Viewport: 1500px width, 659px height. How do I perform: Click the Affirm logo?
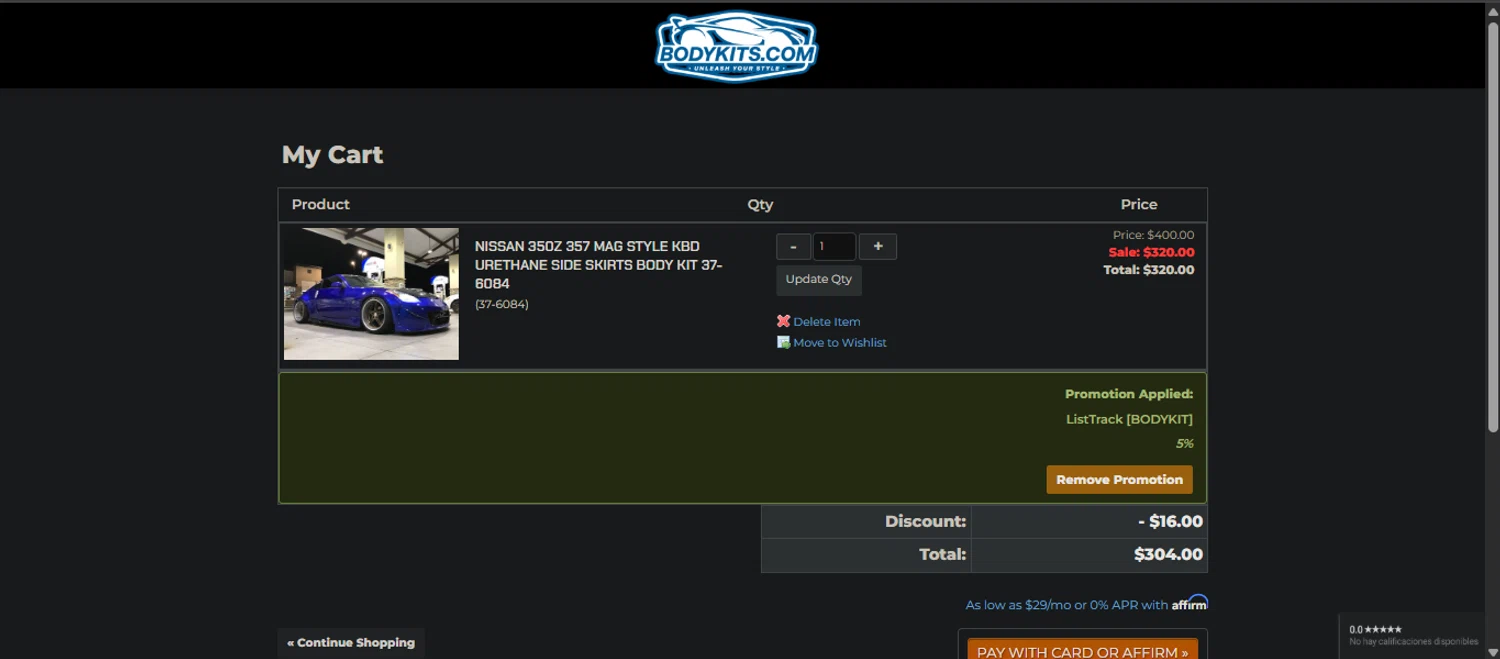click(x=1190, y=603)
